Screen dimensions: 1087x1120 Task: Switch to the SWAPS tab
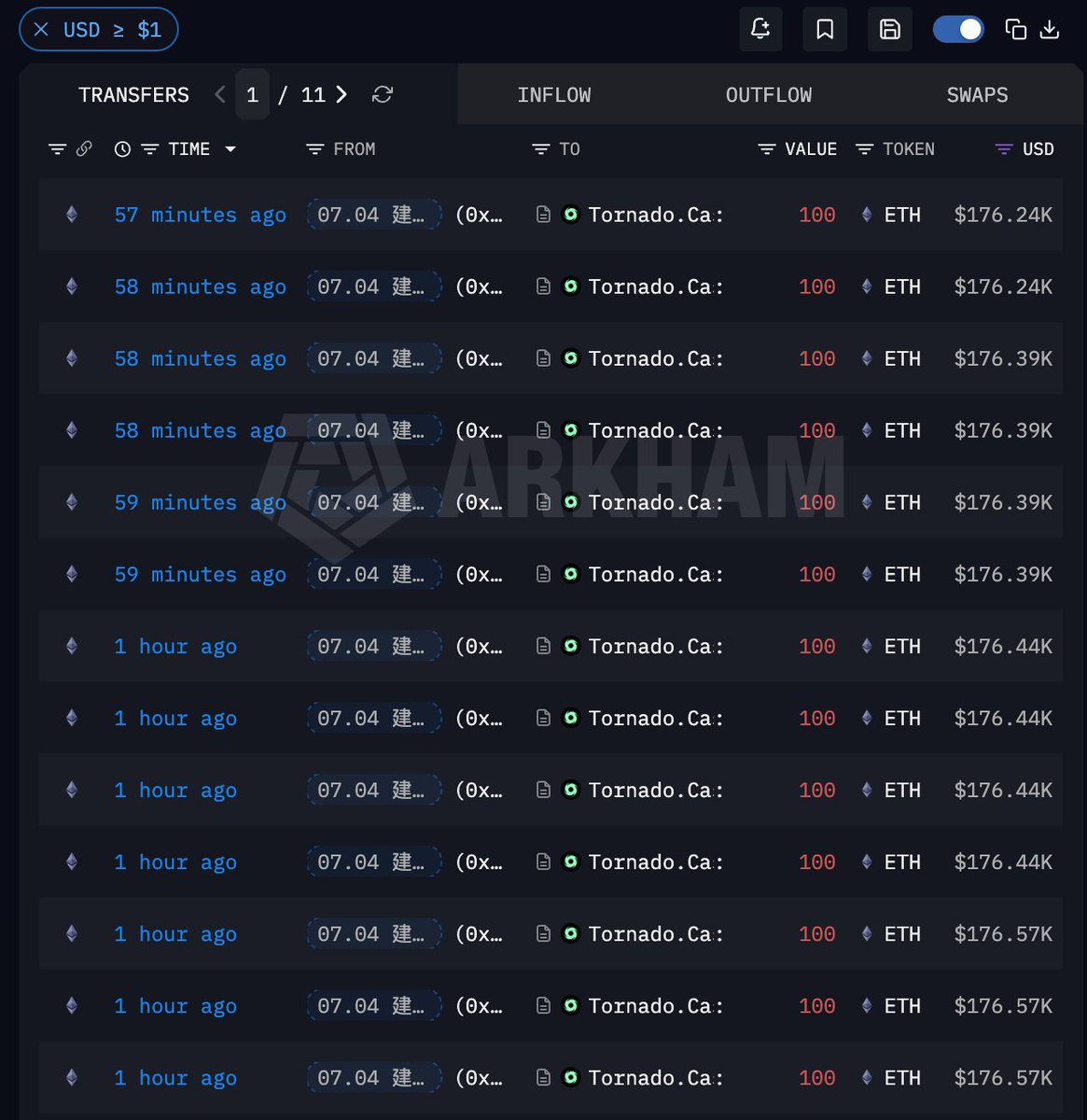click(977, 94)
